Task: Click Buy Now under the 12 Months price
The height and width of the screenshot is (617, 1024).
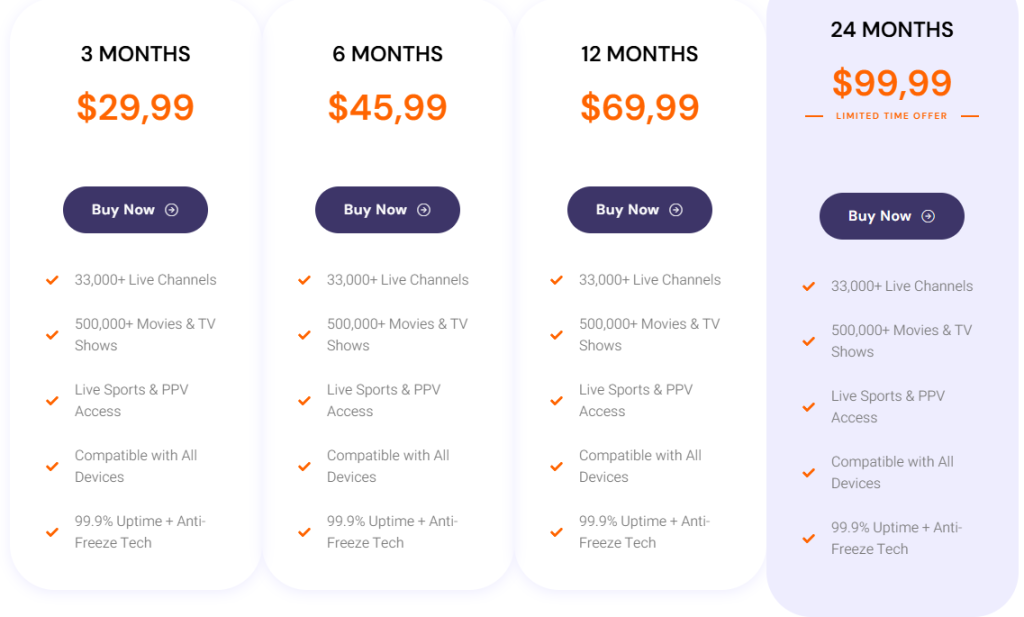Action: click(x=639, y=210)
